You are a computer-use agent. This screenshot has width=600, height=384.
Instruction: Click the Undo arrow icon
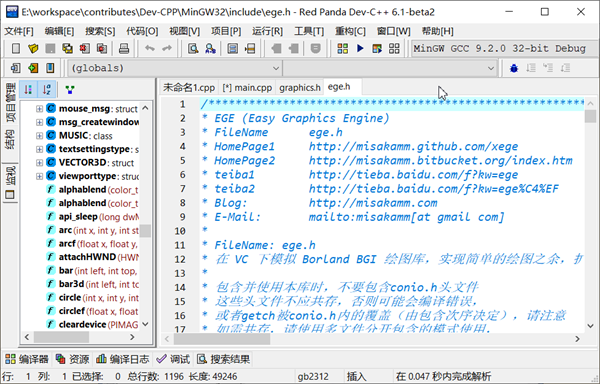pyautogui.click(x=150, y=49)
